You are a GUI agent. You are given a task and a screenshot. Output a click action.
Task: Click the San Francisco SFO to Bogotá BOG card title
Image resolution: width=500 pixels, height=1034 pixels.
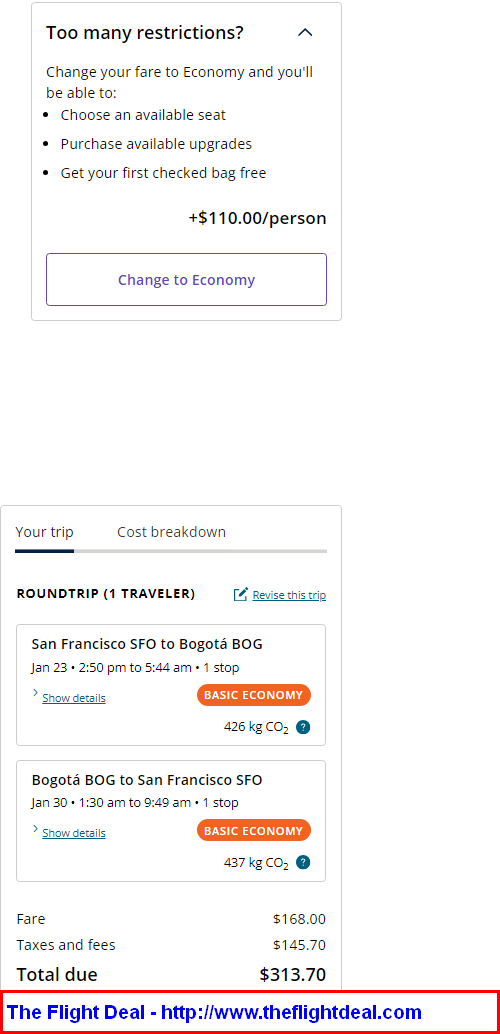pos(147,644)
